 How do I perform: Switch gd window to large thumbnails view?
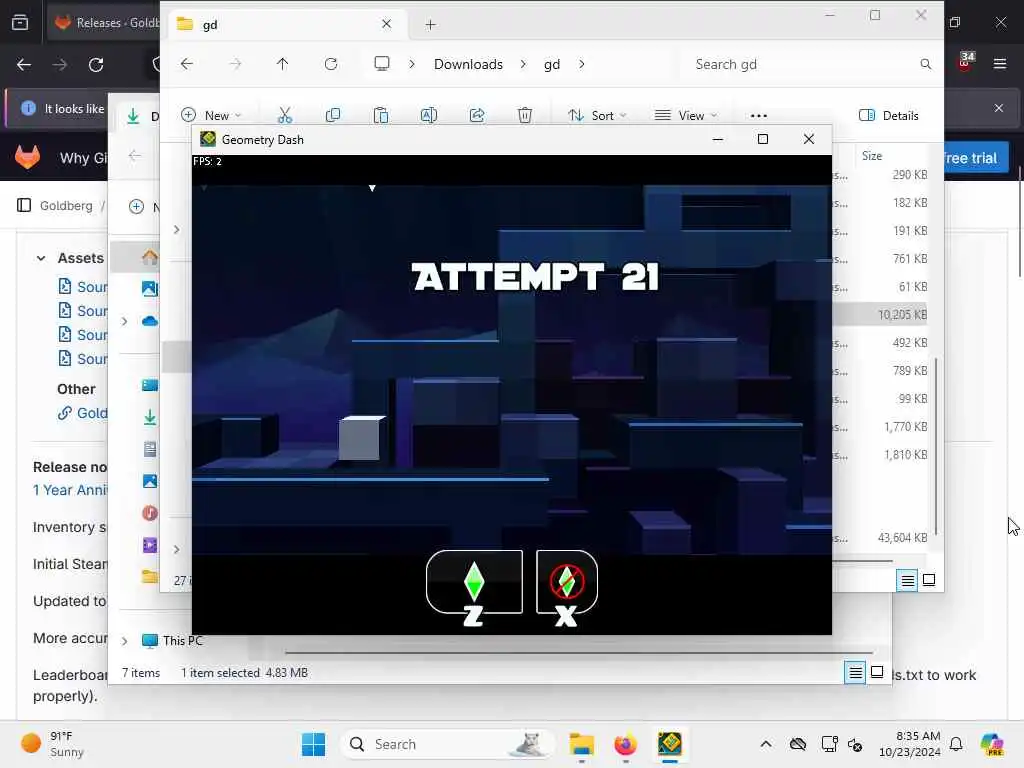929,580
